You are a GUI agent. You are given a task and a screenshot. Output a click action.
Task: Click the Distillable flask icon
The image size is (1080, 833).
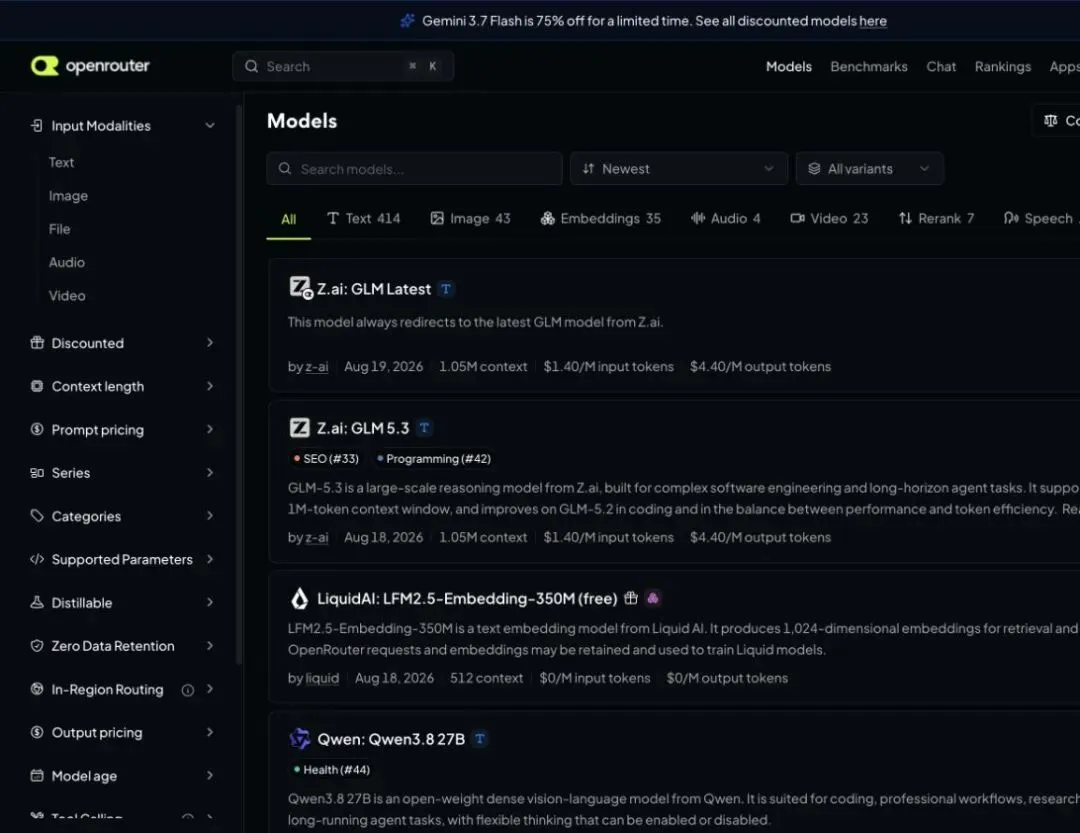coord(37,602)
